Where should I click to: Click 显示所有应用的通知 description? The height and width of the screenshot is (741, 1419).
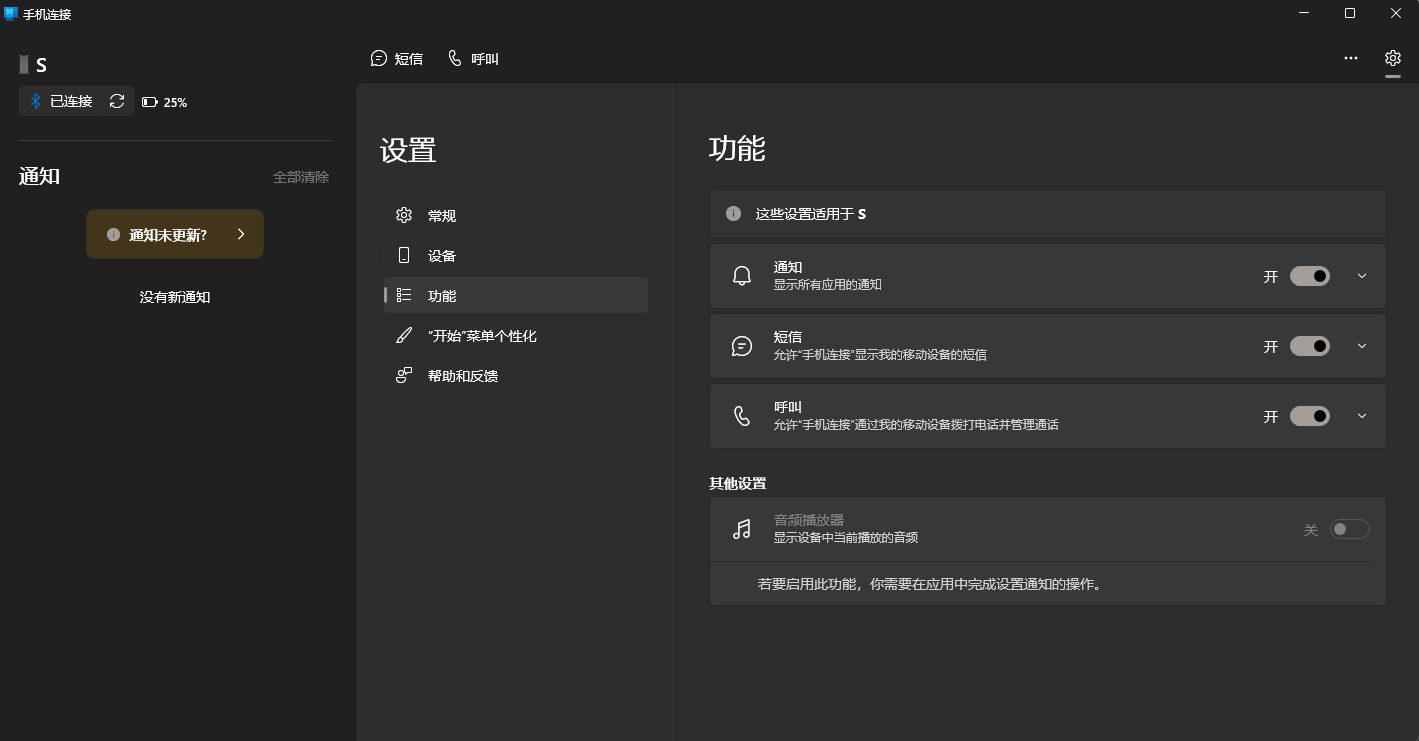[828, 285]
